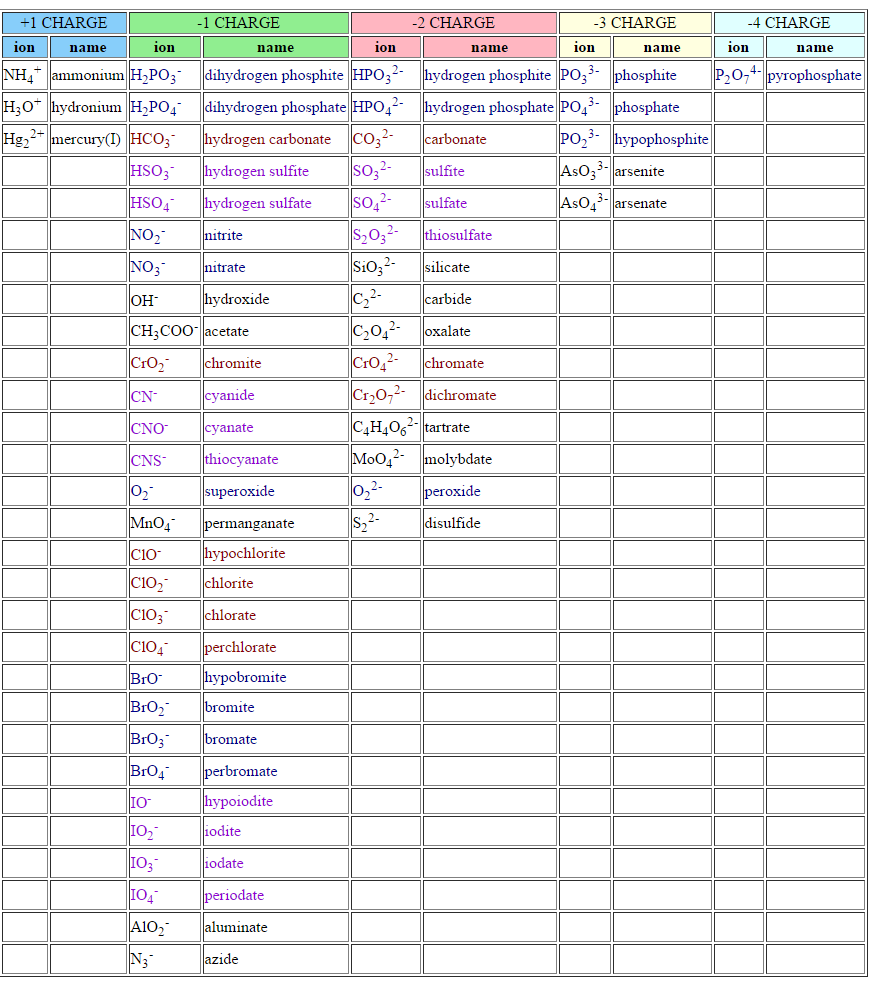873x981 pixels.
Task: Open the pyrophosphate link
Action: [814, 75]
